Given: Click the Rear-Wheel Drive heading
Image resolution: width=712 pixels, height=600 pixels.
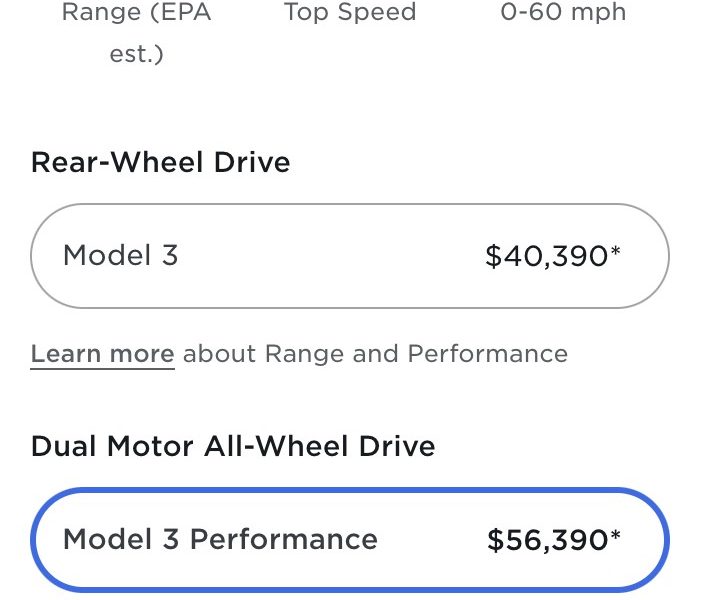Looking at the screenshot, I should click(x=160, y=162).
